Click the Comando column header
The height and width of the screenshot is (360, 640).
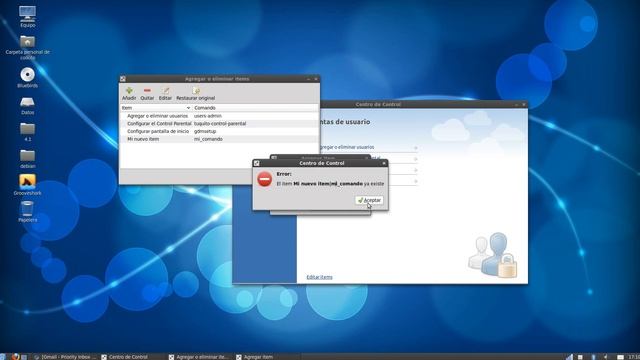point(256,108)
